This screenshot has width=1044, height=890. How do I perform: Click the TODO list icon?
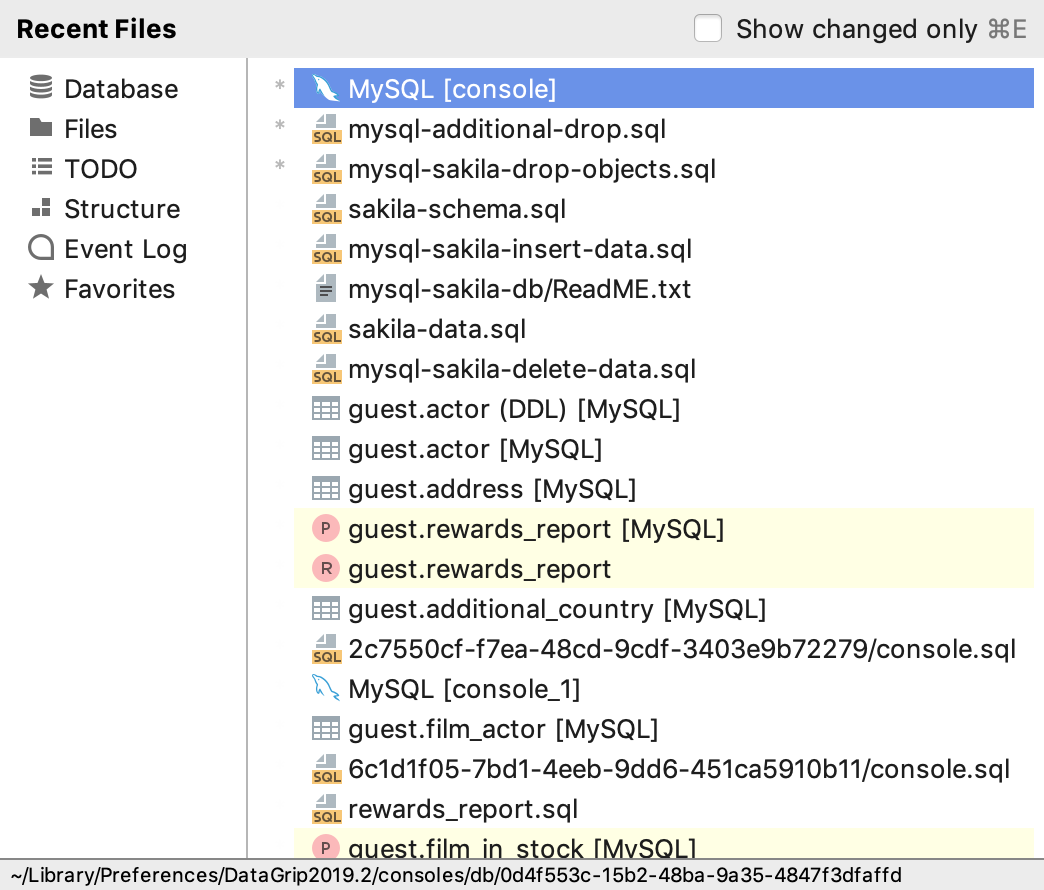click(41, 167)
